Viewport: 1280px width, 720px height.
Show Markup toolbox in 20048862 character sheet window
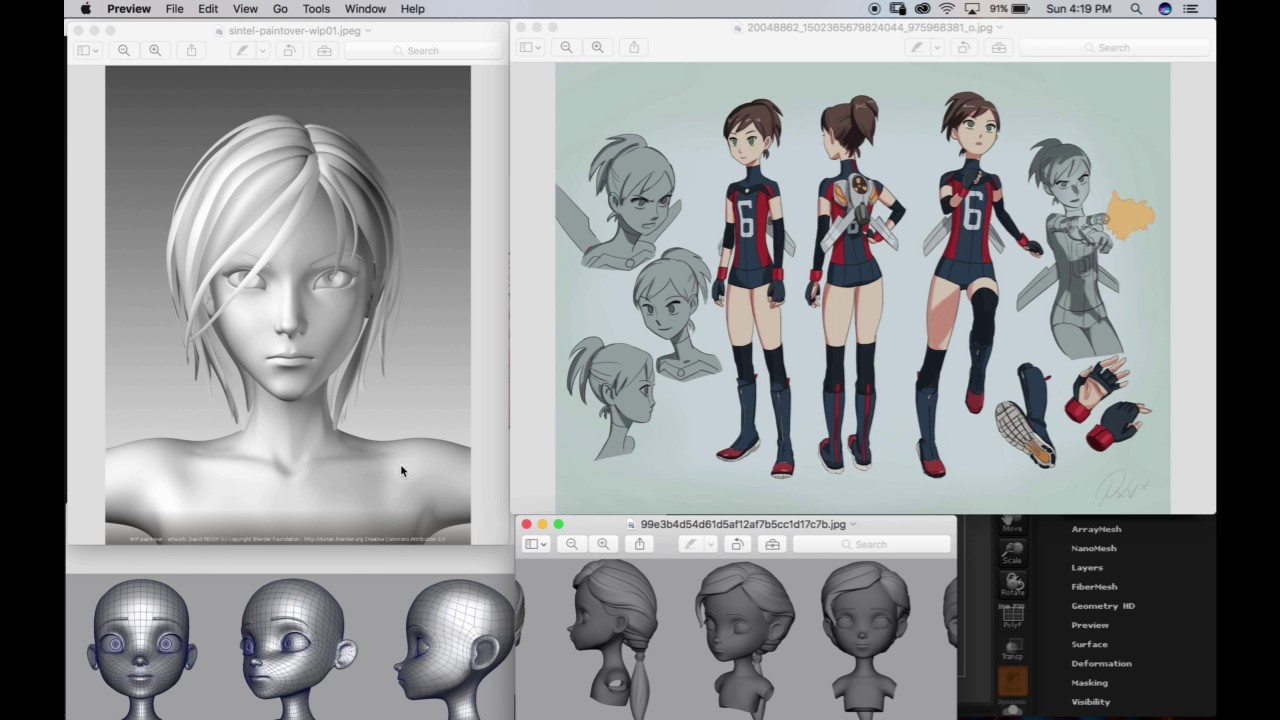click(x=999, y=47)
